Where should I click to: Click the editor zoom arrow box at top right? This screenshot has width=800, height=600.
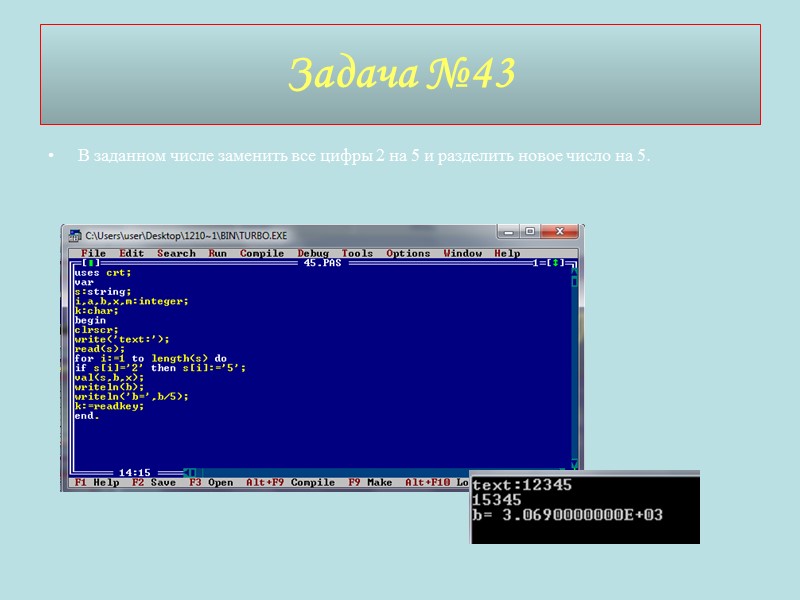[556, 263]
